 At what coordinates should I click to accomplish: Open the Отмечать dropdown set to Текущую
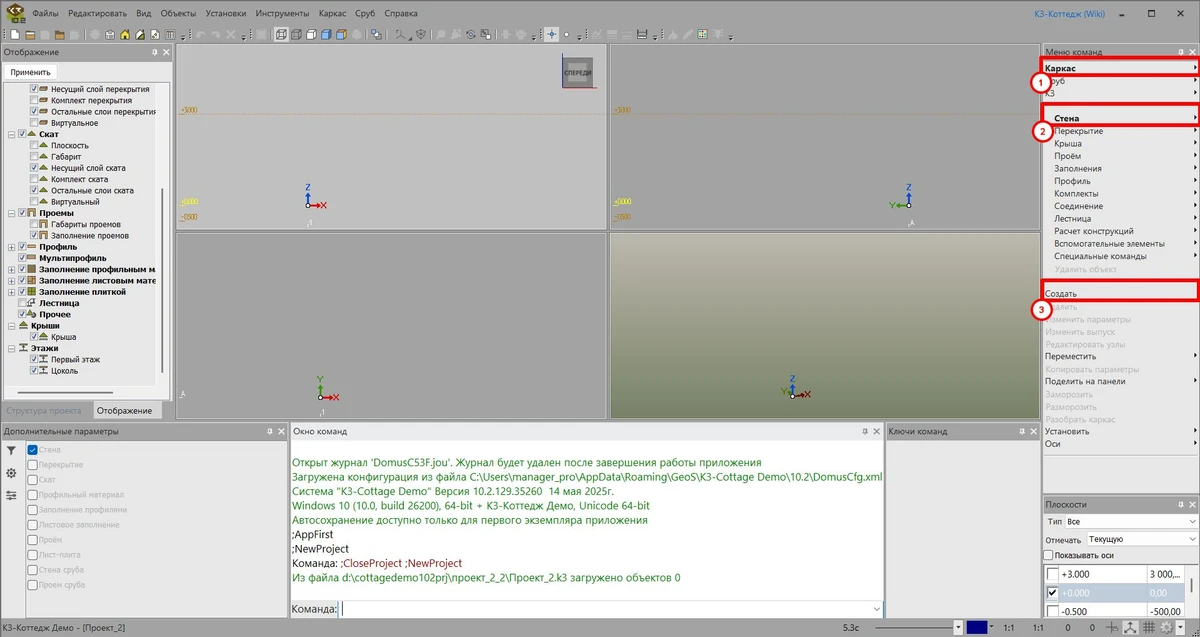1142,539
